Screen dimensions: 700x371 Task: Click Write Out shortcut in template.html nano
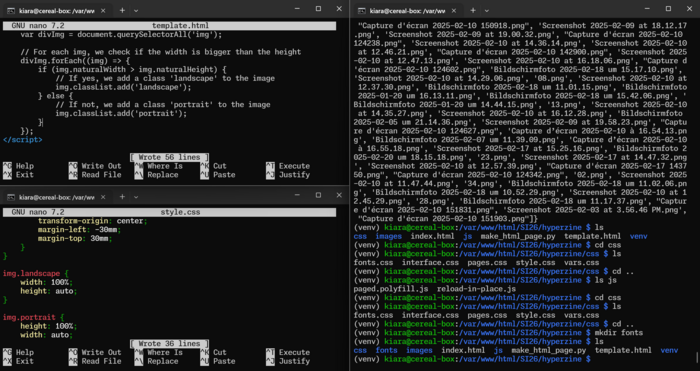pos(95,166)
